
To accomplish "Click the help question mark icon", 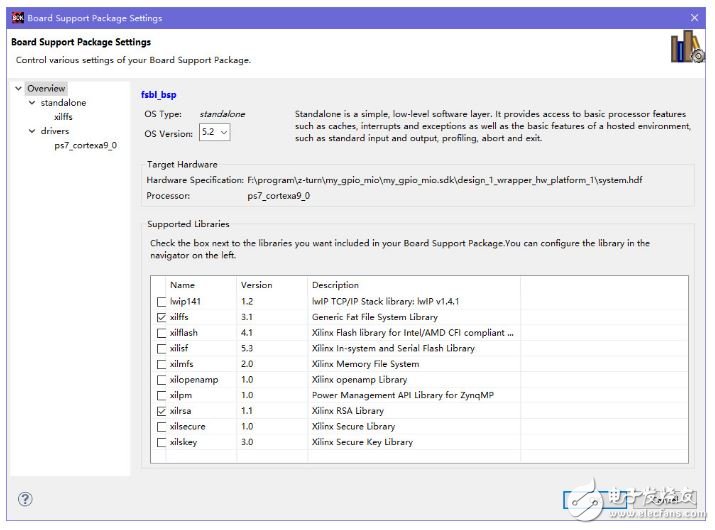I will click(x=25, y=499).
